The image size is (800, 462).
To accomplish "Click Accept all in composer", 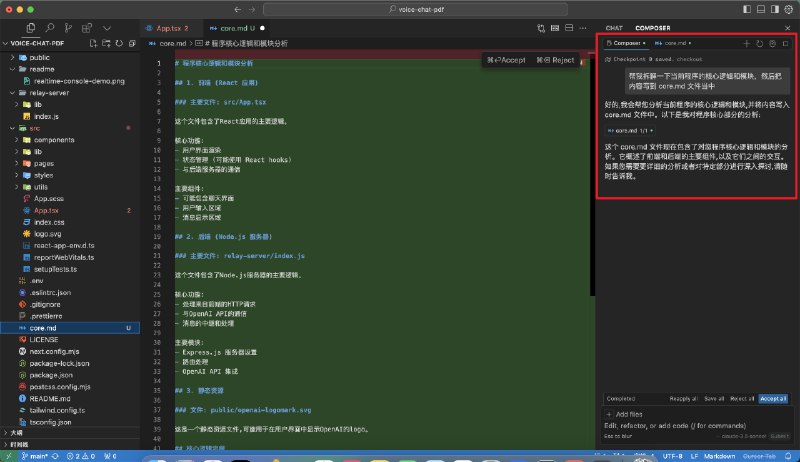I will tap(772, 399).
